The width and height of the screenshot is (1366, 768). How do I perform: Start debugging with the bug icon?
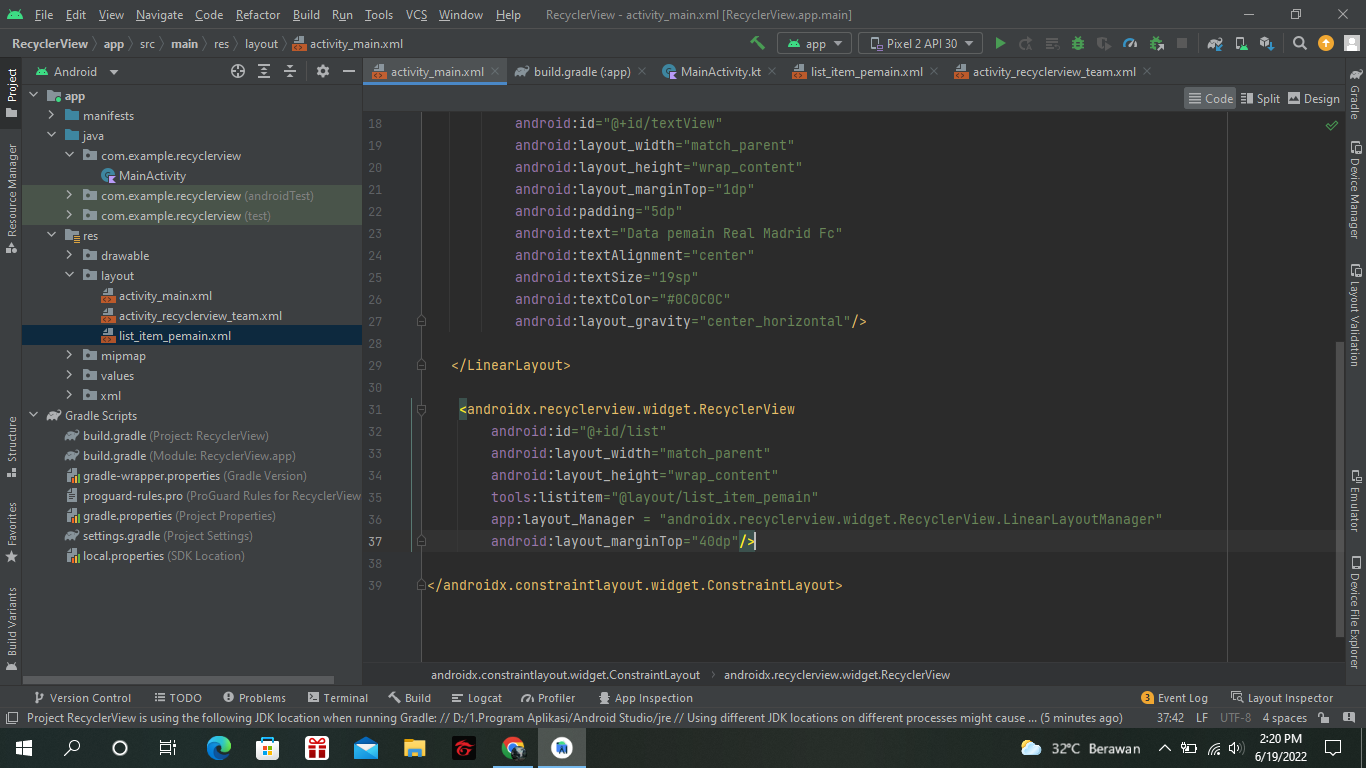1076,43
